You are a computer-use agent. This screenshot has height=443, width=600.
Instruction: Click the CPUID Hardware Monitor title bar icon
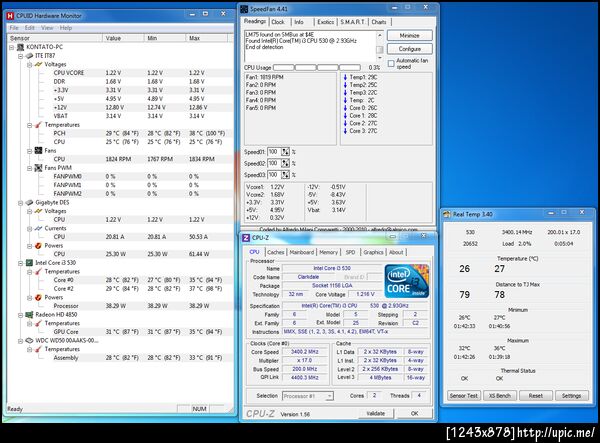pos(10,16)
